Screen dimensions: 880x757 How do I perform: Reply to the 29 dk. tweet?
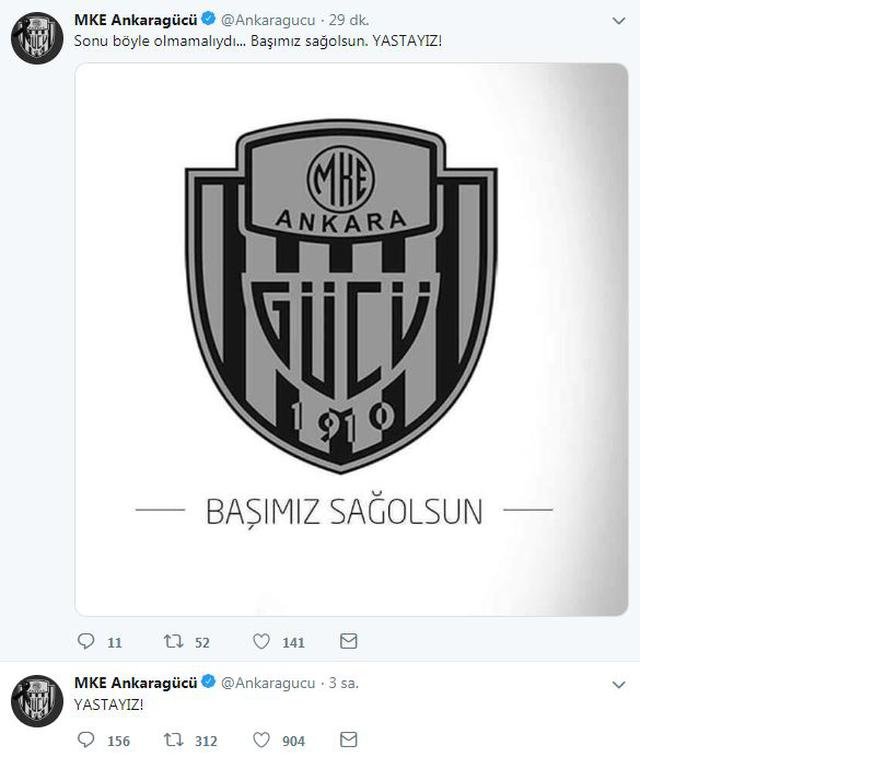pyautogui.click(x=86, y=641)
